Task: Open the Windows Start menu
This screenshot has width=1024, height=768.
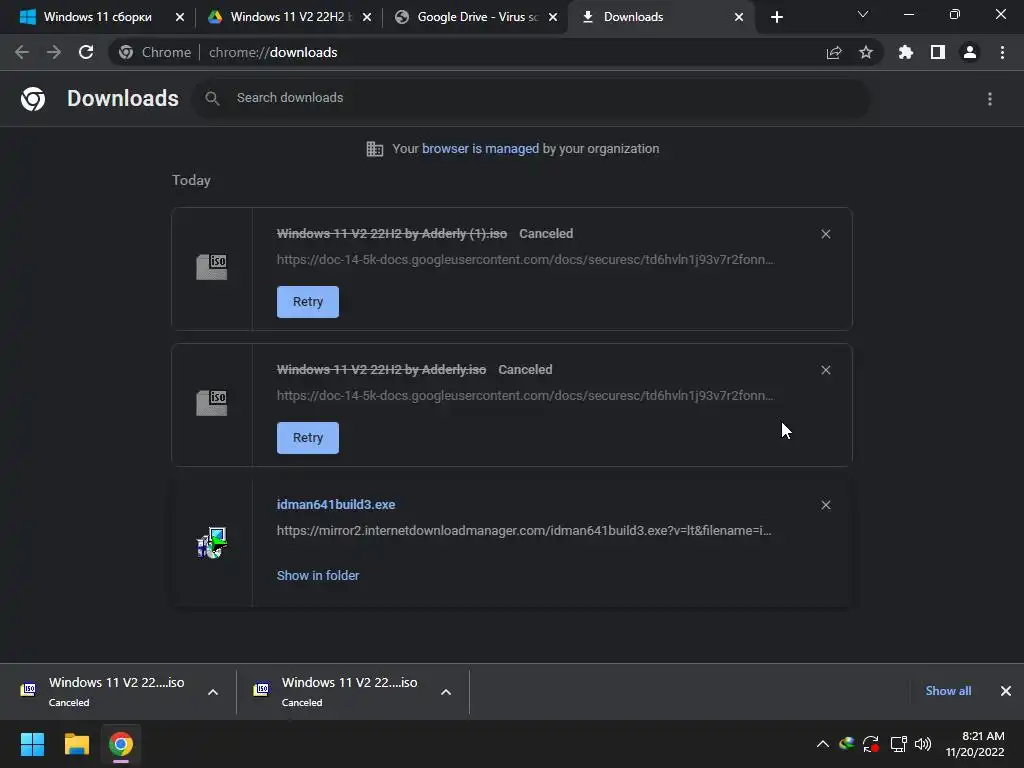Action: tap(32, 744)
